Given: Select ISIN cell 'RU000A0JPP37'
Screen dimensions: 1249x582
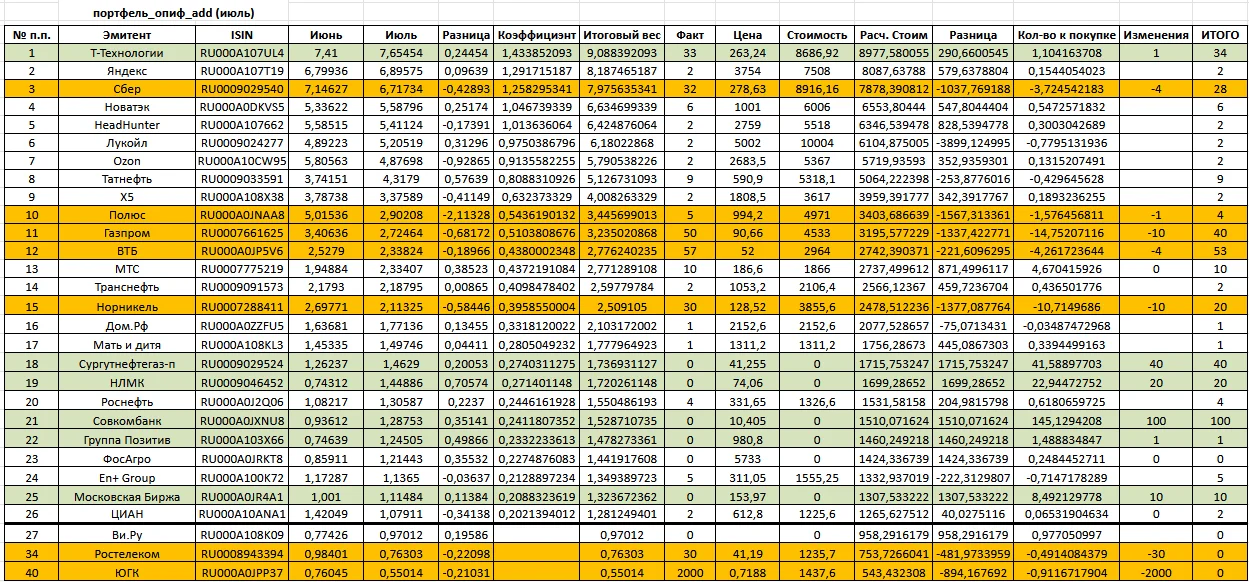Looking at the screenshot, I should 240,573.
